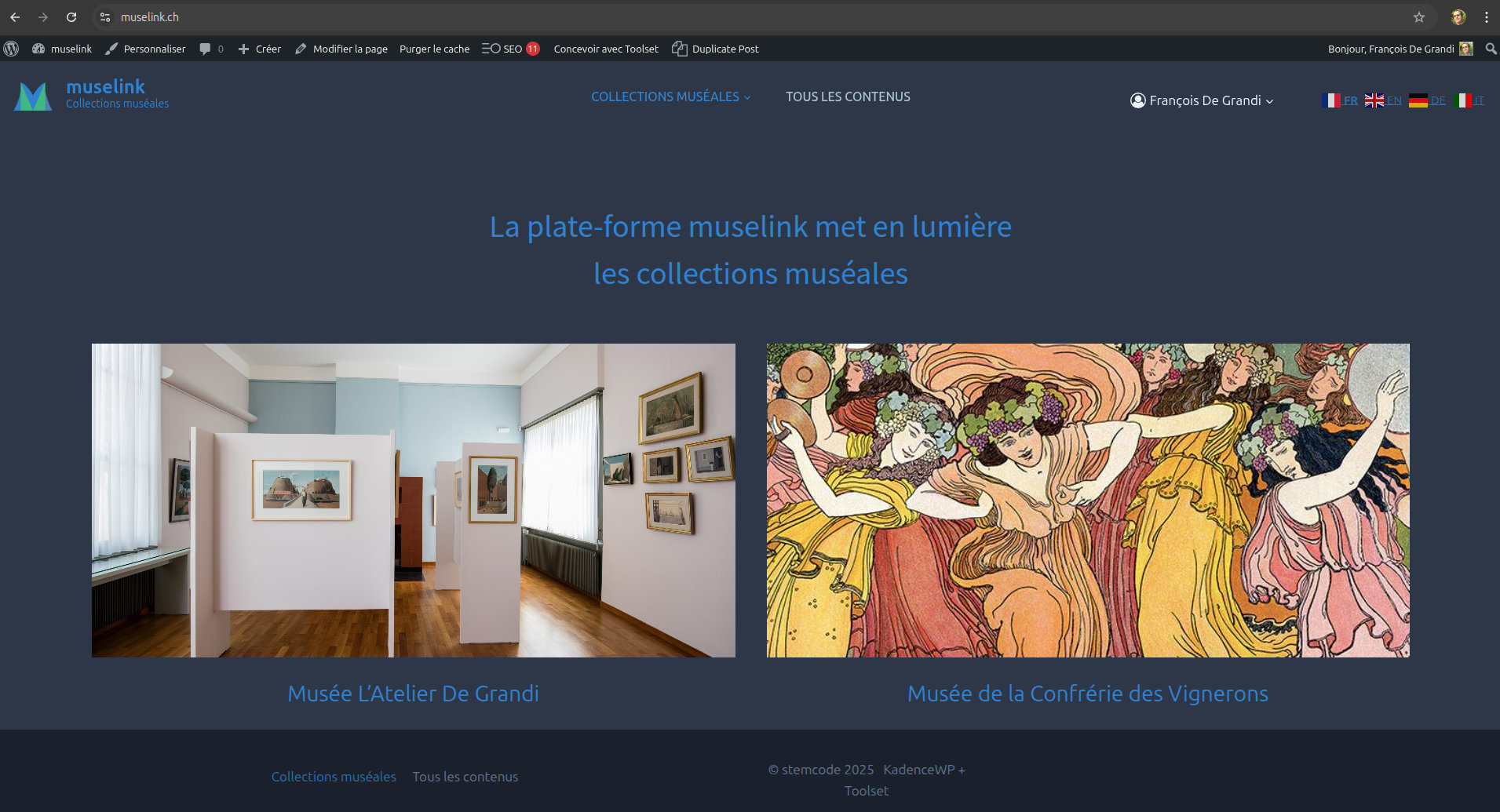The width and height of the screenshot is (1500, 812).
Task: Click the footer text "© stemcode 2025"
Action: (821, 770)
